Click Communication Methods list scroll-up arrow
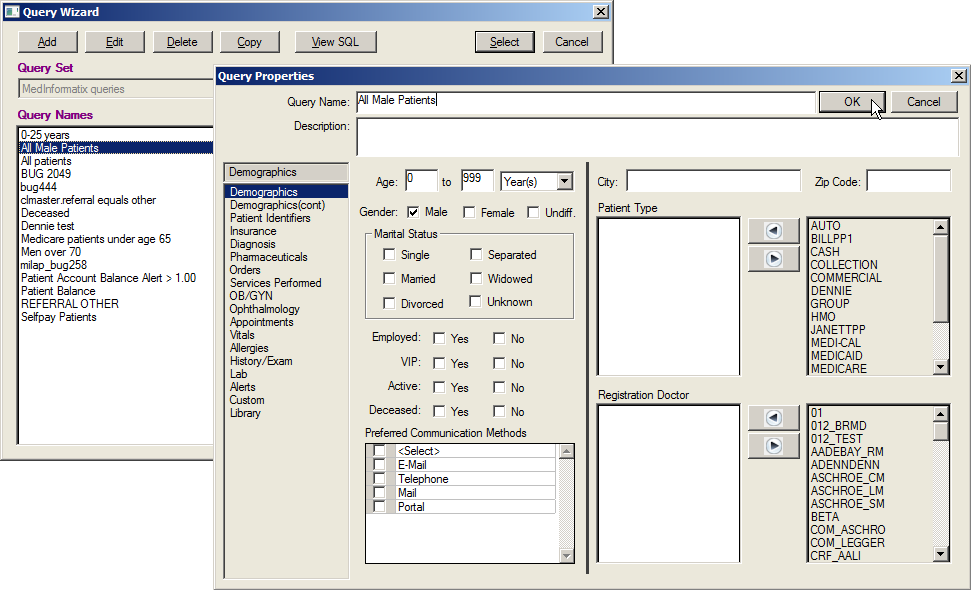 [x=566, y=451]
